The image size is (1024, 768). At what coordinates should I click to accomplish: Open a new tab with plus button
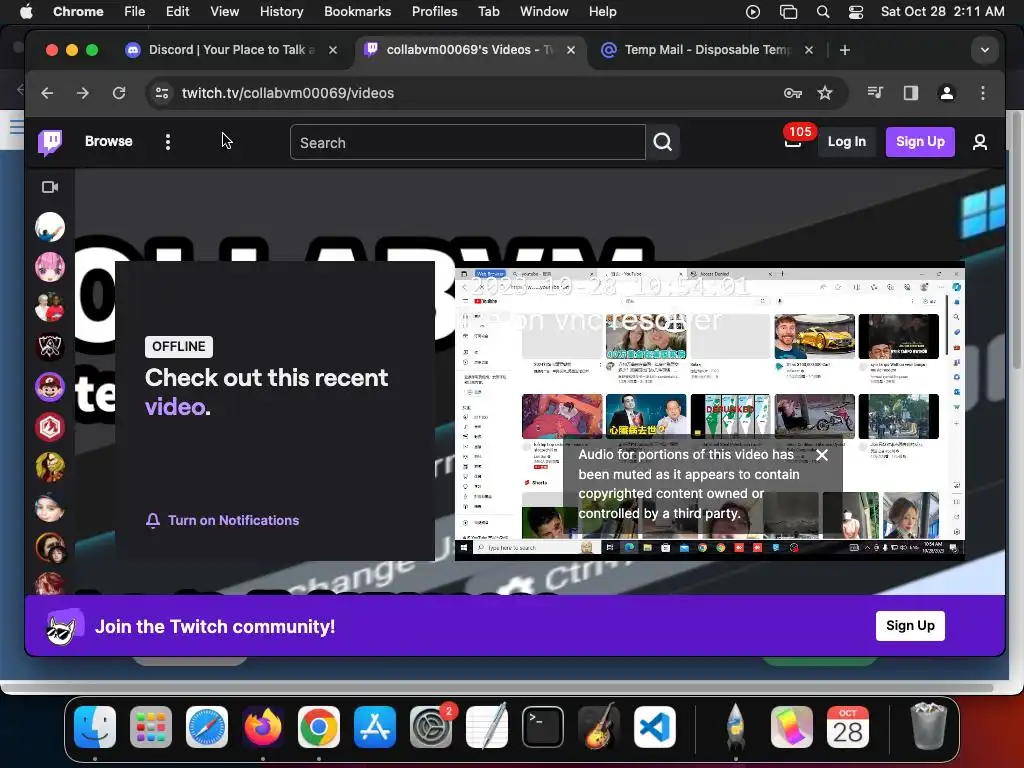click(844, 50)
